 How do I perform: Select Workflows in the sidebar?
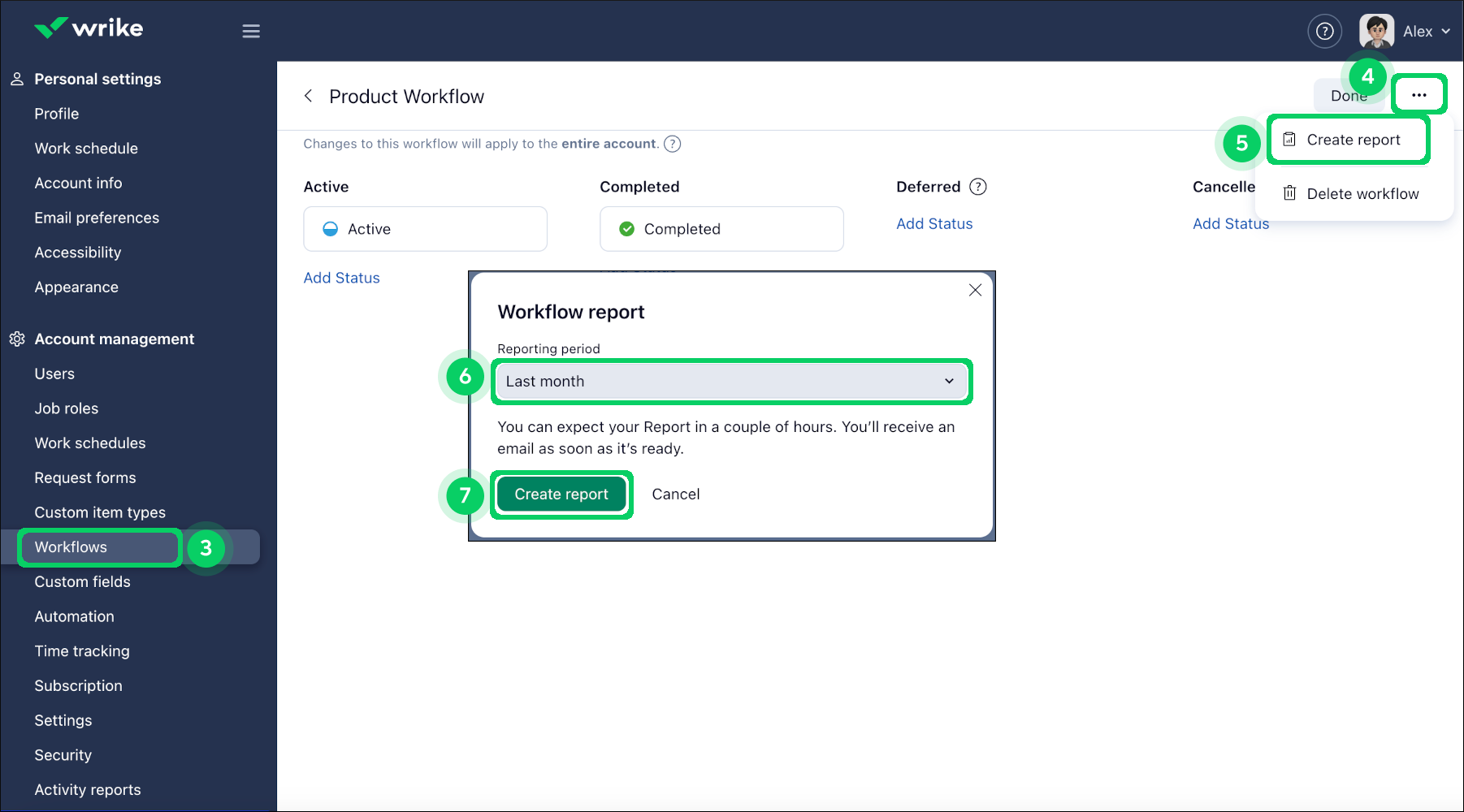[x=70, y=546]
